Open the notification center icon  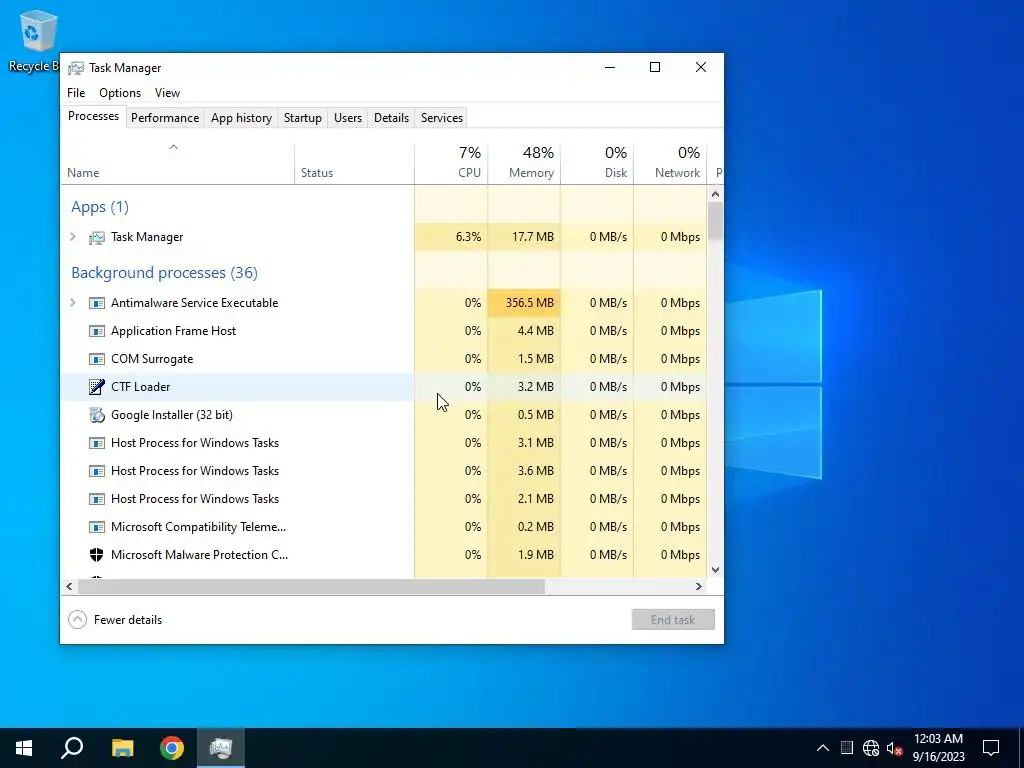[x=991, y=748]
